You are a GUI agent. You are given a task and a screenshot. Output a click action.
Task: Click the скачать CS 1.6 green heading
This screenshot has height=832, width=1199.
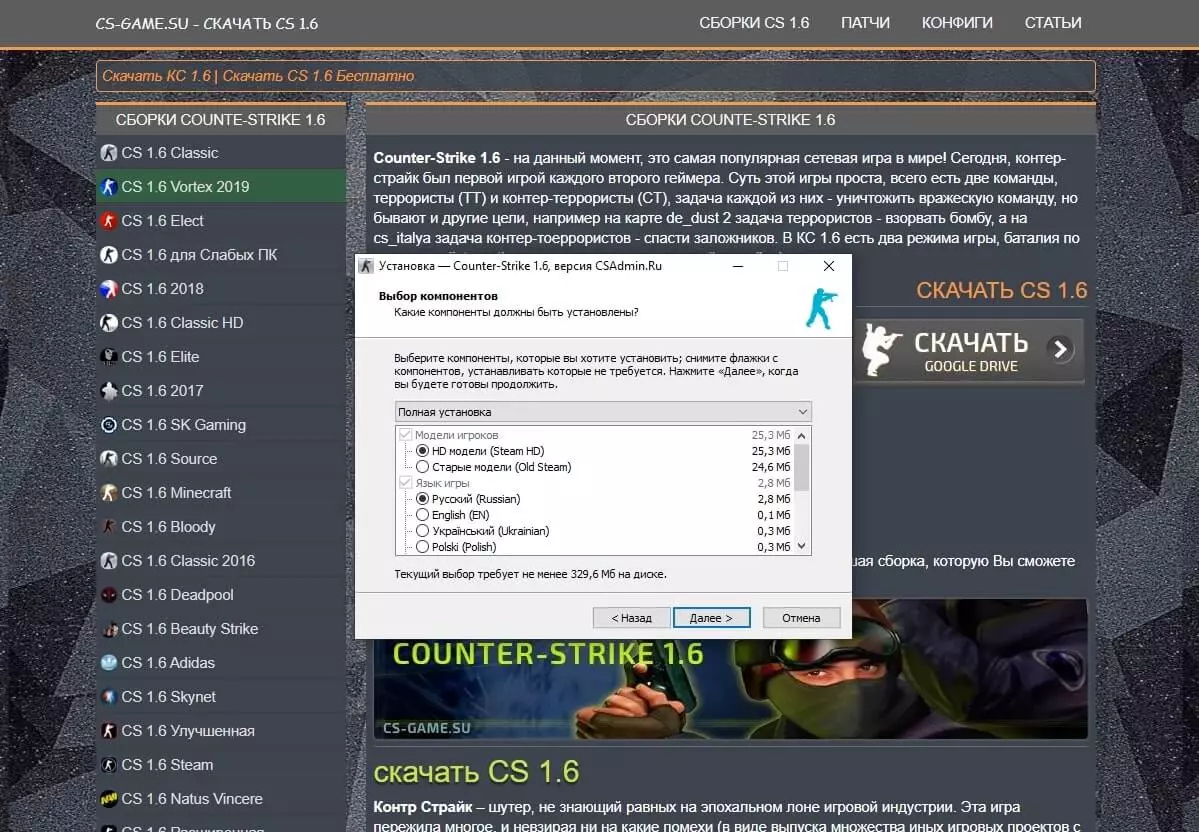point(476,772)
